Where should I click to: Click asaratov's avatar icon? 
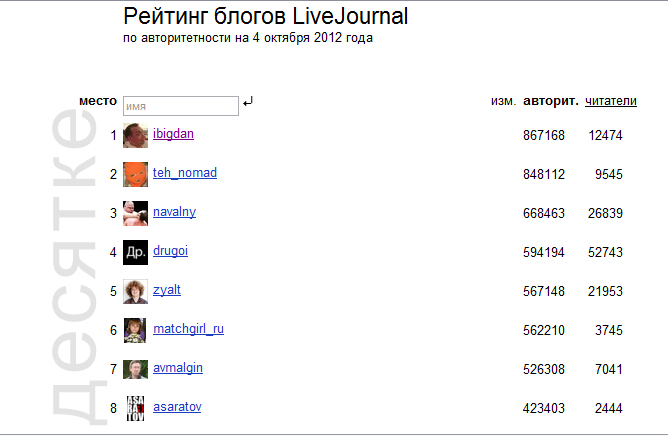coord(135,408)
